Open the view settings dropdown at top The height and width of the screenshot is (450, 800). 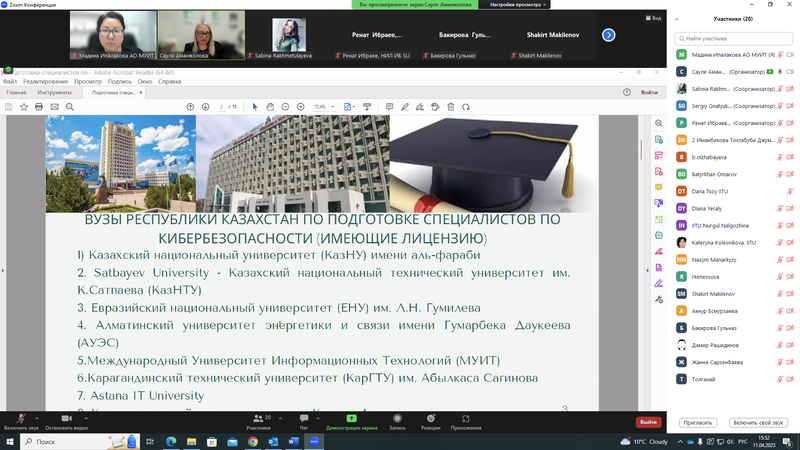[x=518, y=5]
